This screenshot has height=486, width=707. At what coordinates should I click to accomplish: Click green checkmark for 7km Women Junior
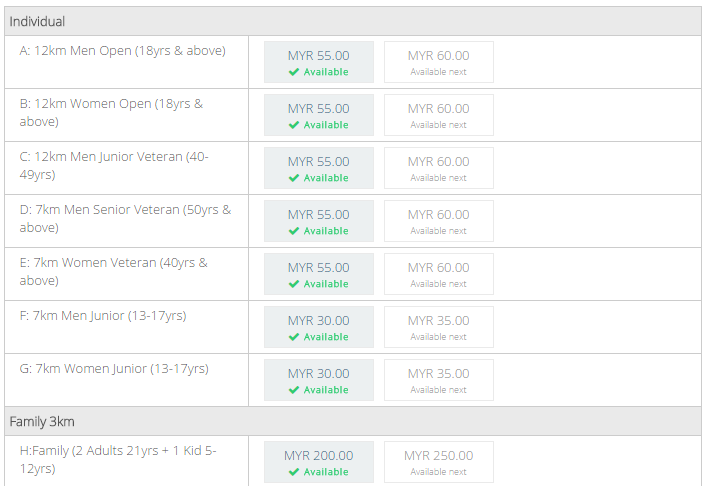point(294,390)
